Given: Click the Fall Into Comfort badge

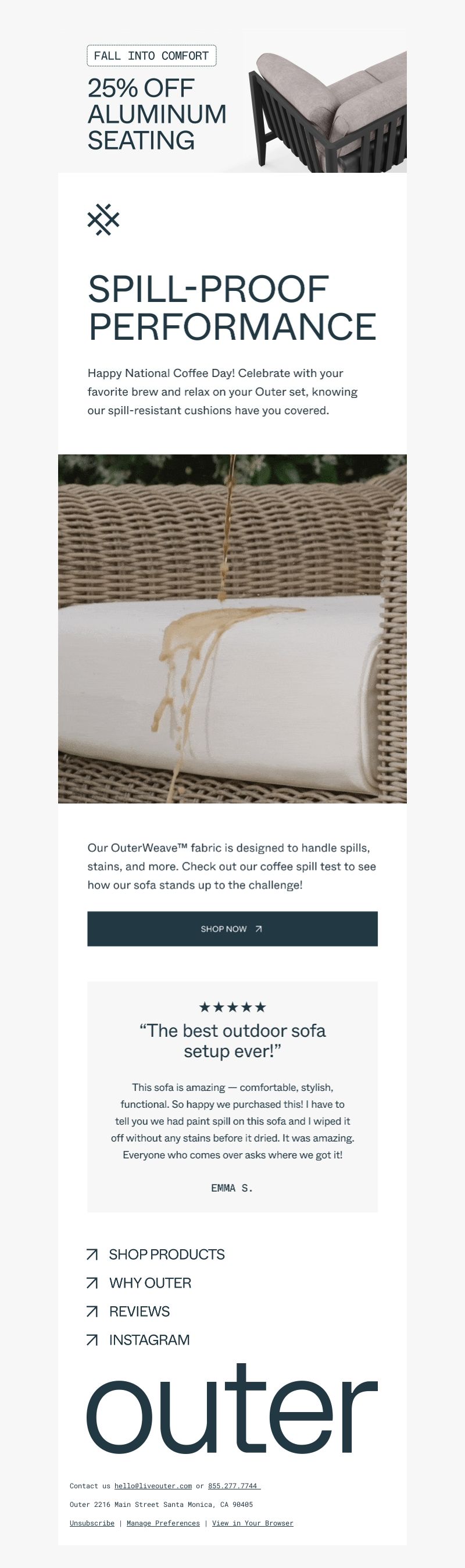Looking at the screenshot, I should tap(152, 55).
